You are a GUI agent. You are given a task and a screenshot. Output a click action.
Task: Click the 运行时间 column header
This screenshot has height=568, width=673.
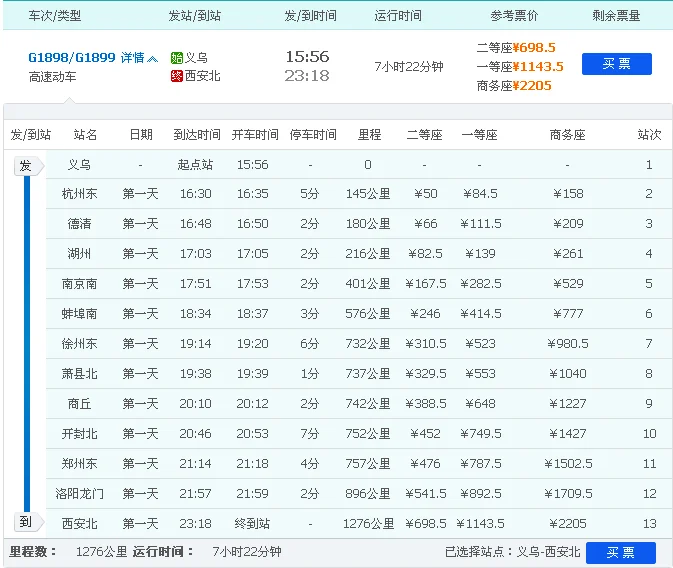(397, 16)
